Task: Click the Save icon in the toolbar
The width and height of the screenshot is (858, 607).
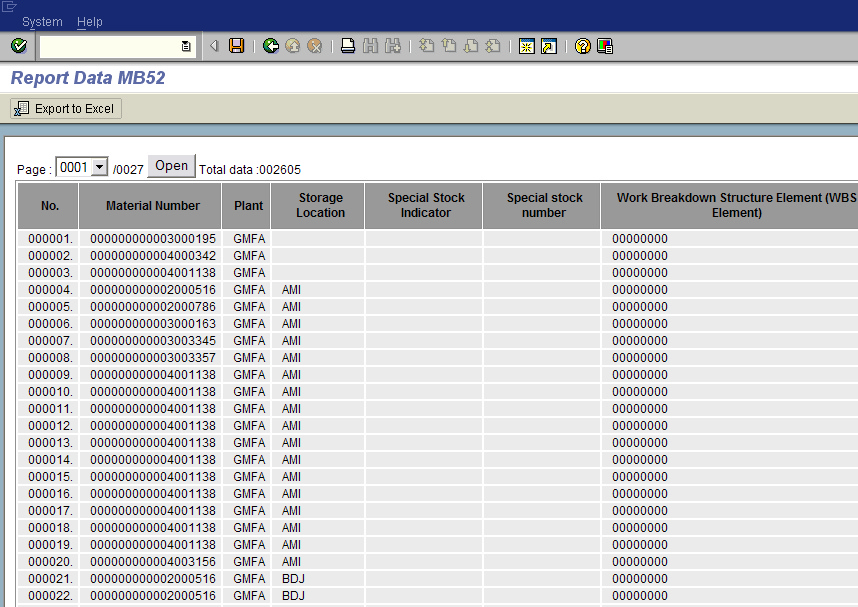Action: click(235, 46)
